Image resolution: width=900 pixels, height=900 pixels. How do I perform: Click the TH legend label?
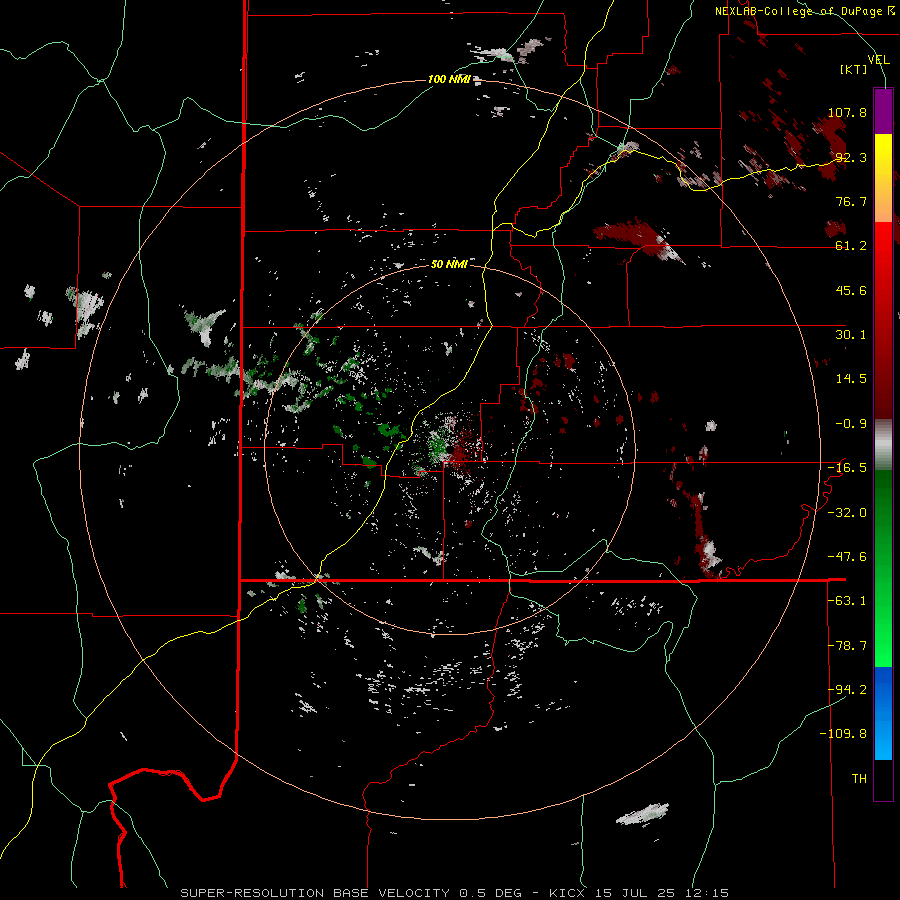859,779
